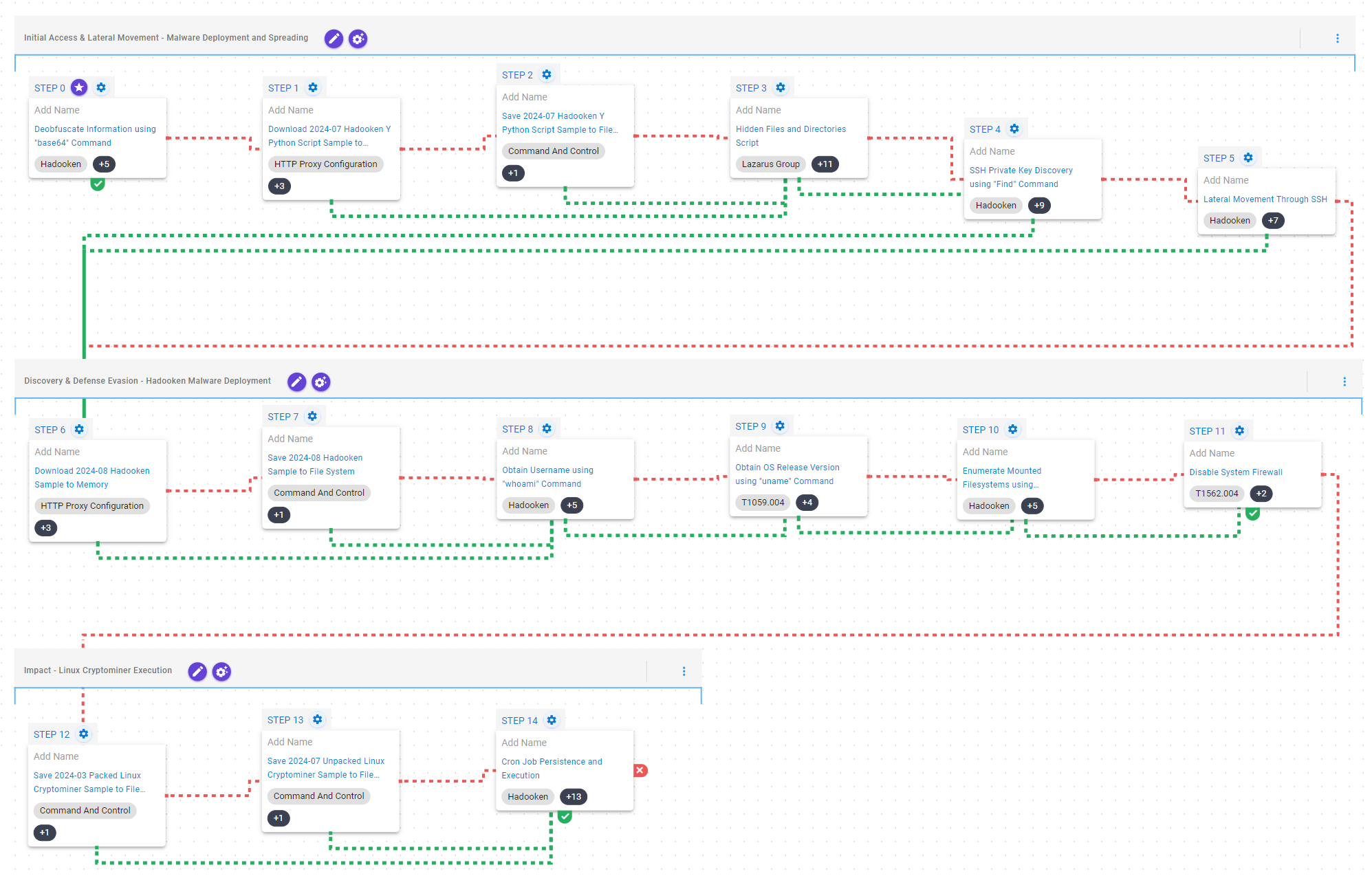Click green checkmark below Step 14
This screenshot has width=1372, height=876.
point(565,816)
